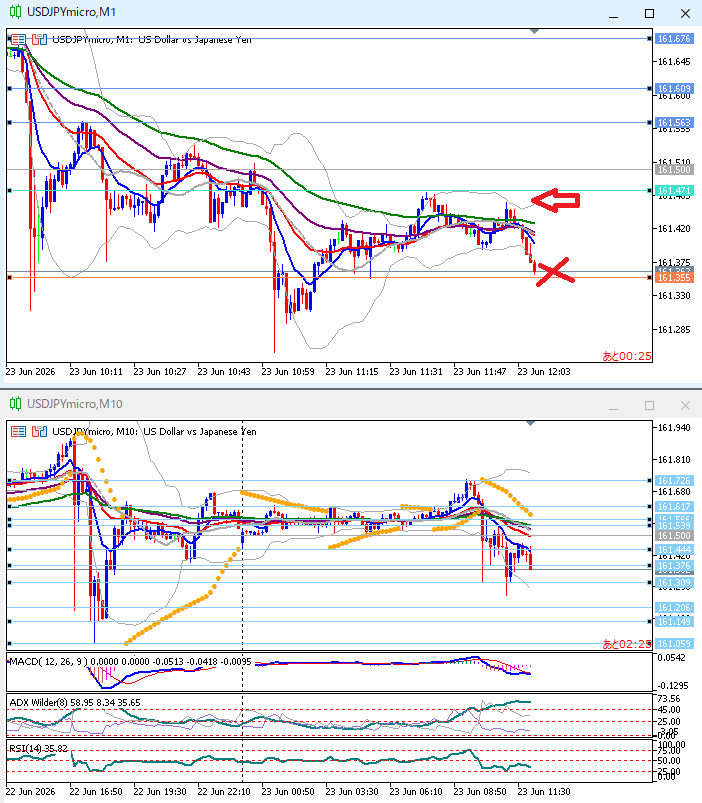Click the 23 Jun 10:59 time label in M1
702x803 pixels.
tap(288, 372)
